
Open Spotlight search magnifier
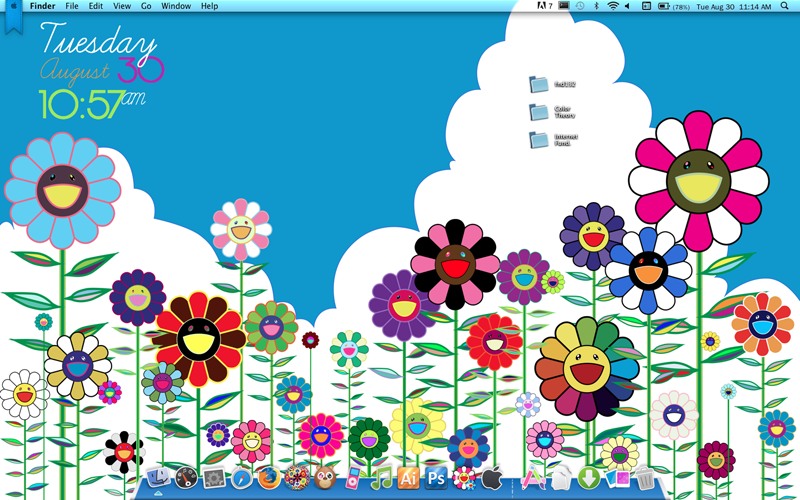[784, 6]
